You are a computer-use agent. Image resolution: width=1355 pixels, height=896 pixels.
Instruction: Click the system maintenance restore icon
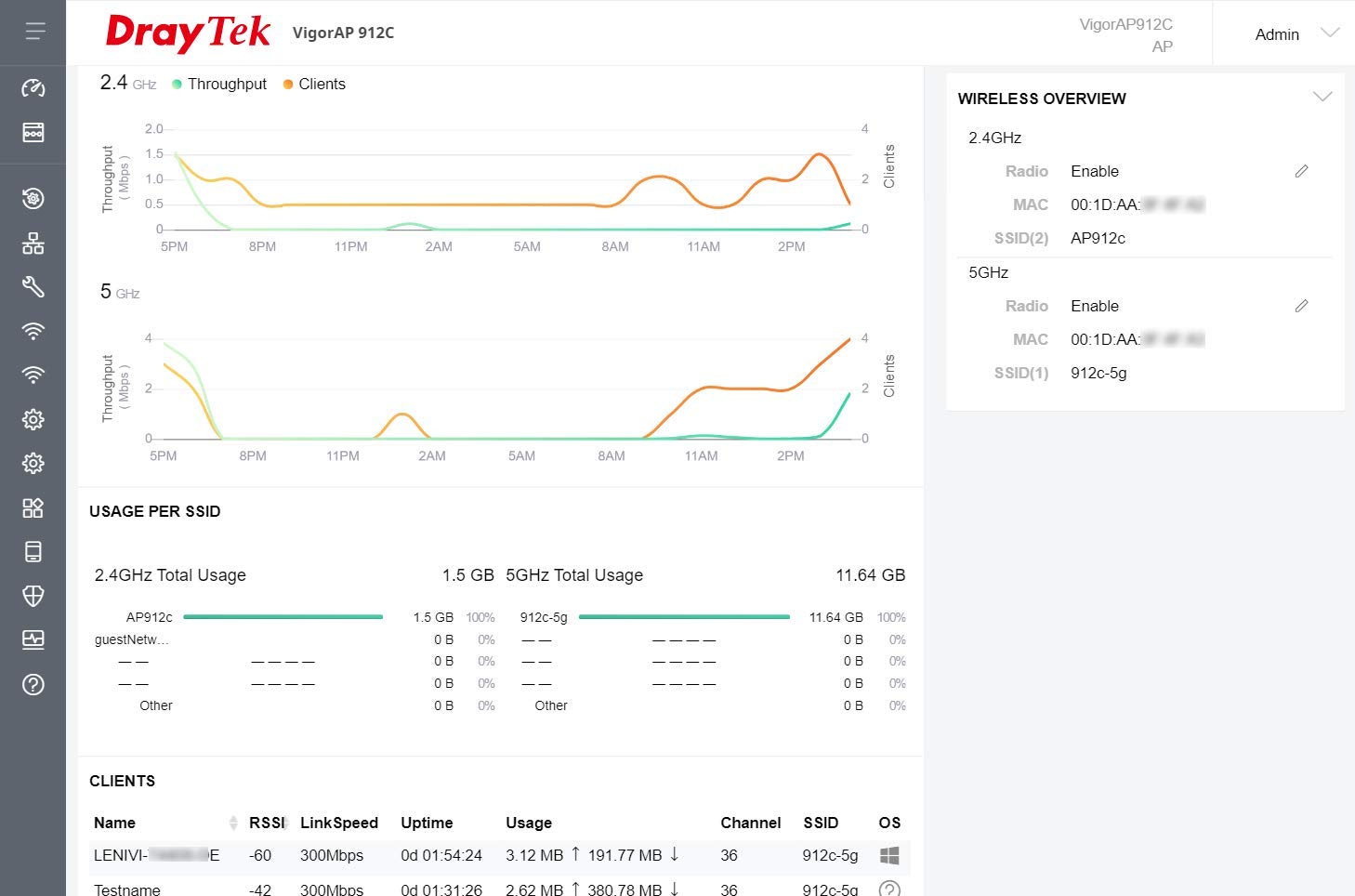point(33,199)
